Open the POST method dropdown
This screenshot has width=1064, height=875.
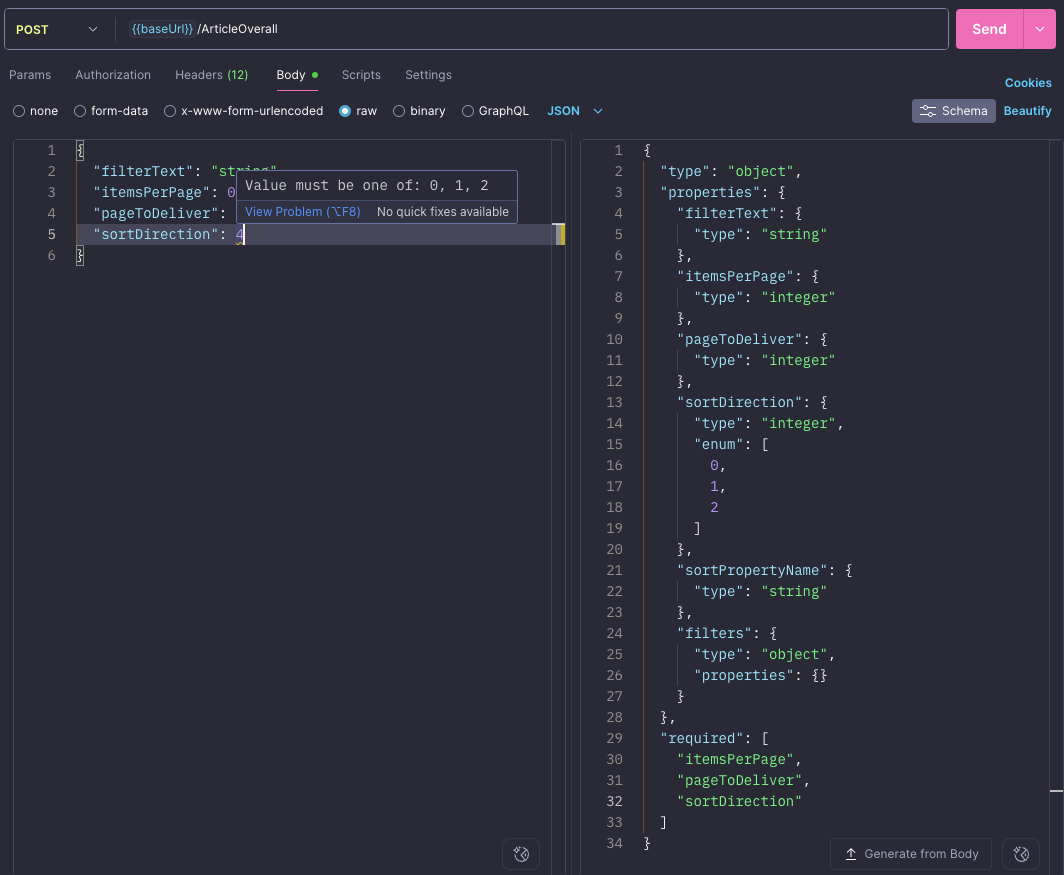pyautogui.click(x=57, y=29)
